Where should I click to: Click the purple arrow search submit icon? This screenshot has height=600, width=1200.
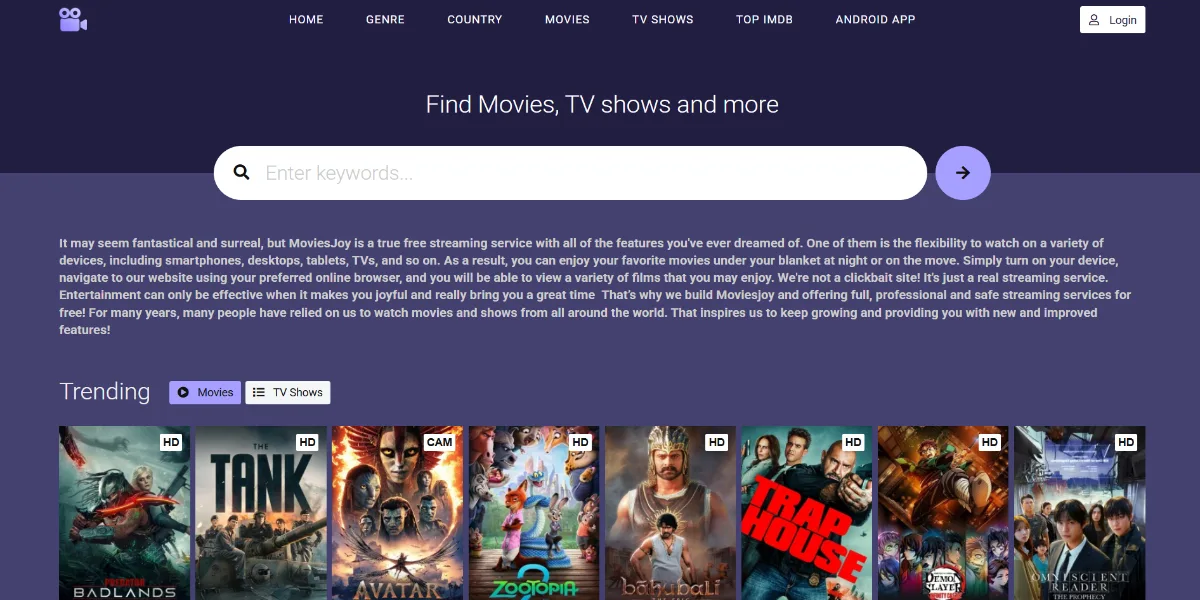click(x=962, y=172)
